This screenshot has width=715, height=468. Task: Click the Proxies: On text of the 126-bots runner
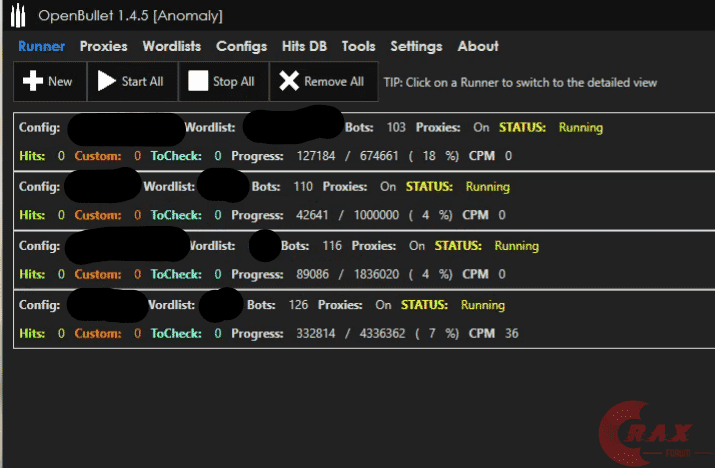[x=354, y=305]
